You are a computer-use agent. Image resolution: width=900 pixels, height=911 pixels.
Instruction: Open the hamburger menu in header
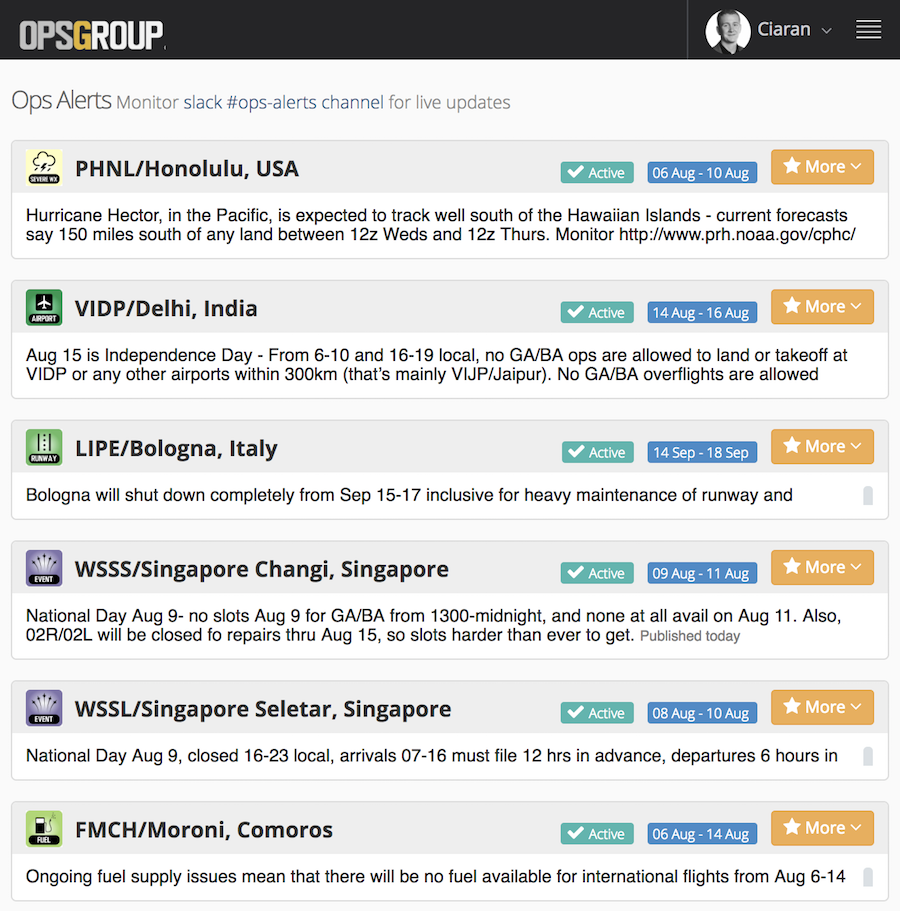(868, 30)
